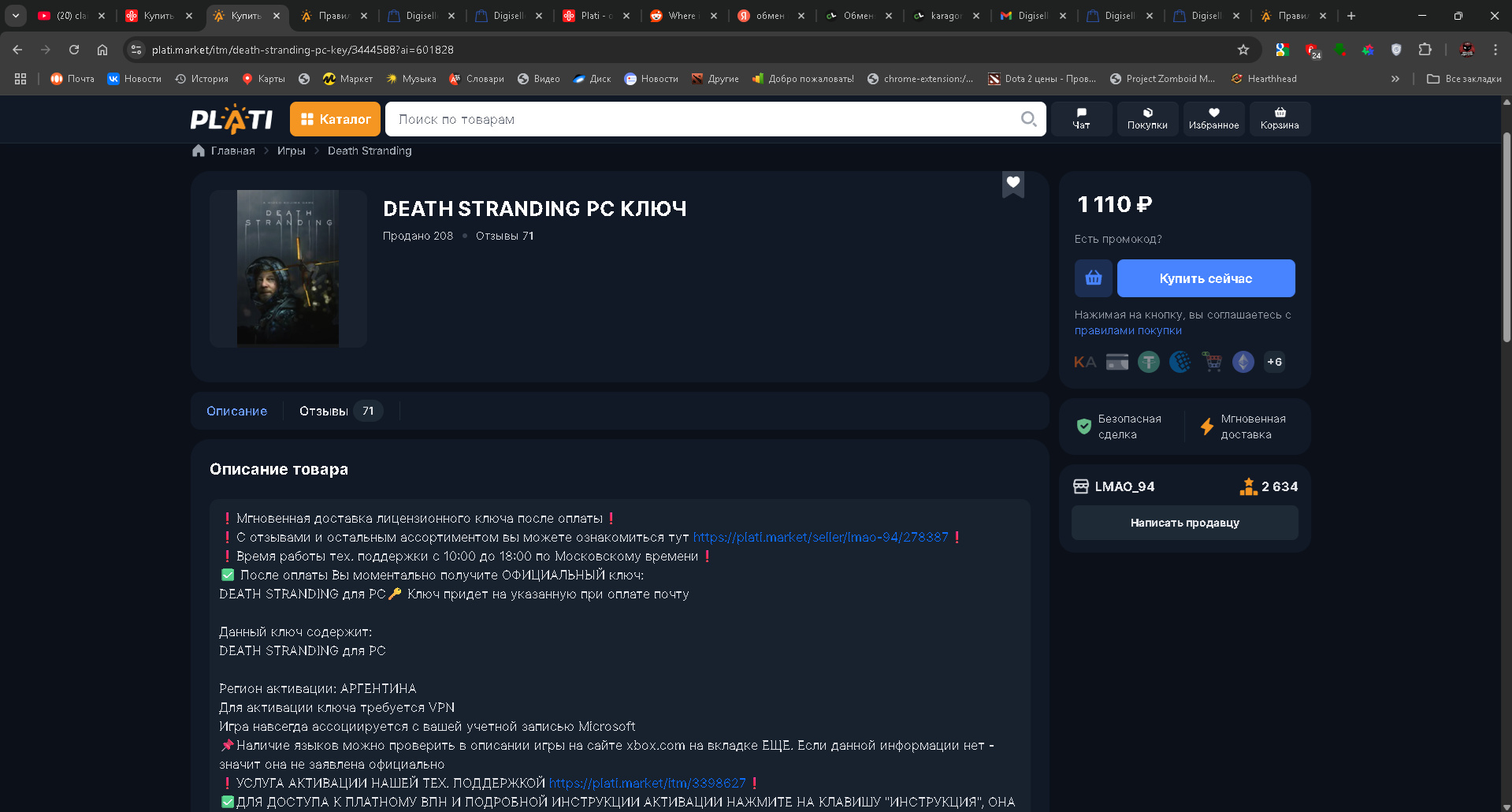Open the Почта bookmark
The height and width of the screenshot is (812, 1512).
72,79
